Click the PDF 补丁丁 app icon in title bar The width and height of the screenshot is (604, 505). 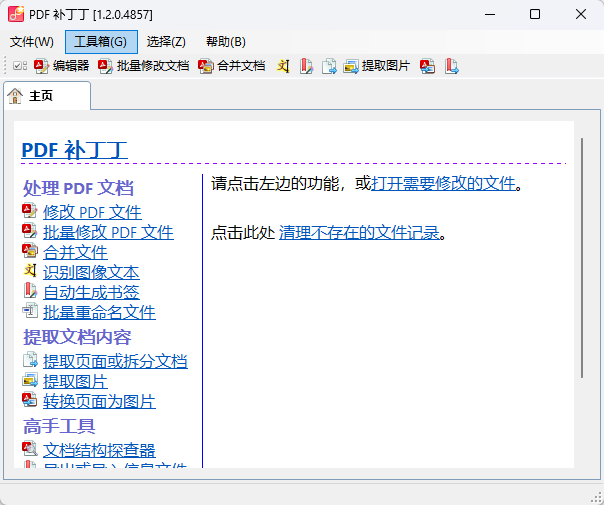coord(16,14)
